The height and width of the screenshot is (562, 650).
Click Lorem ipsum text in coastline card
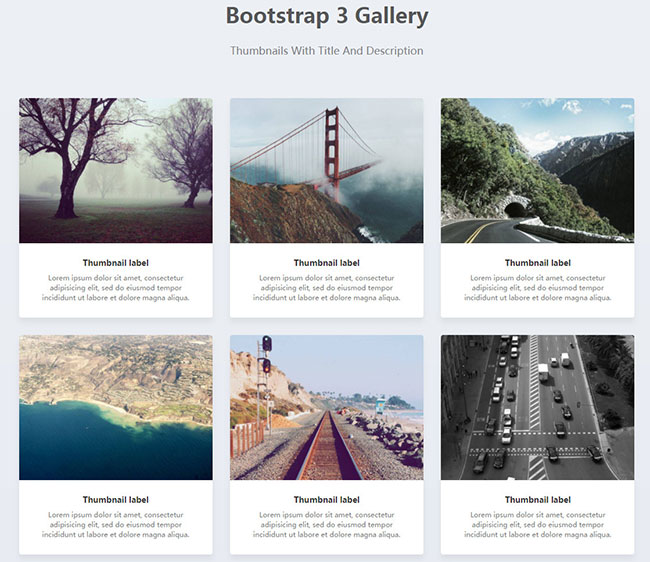pos(115,524)
